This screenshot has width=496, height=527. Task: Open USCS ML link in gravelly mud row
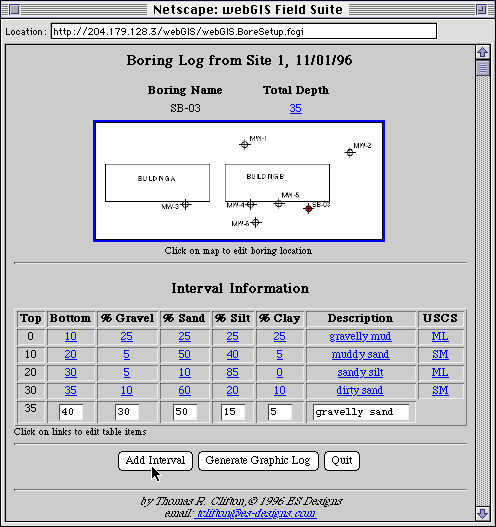coord(440,336)
